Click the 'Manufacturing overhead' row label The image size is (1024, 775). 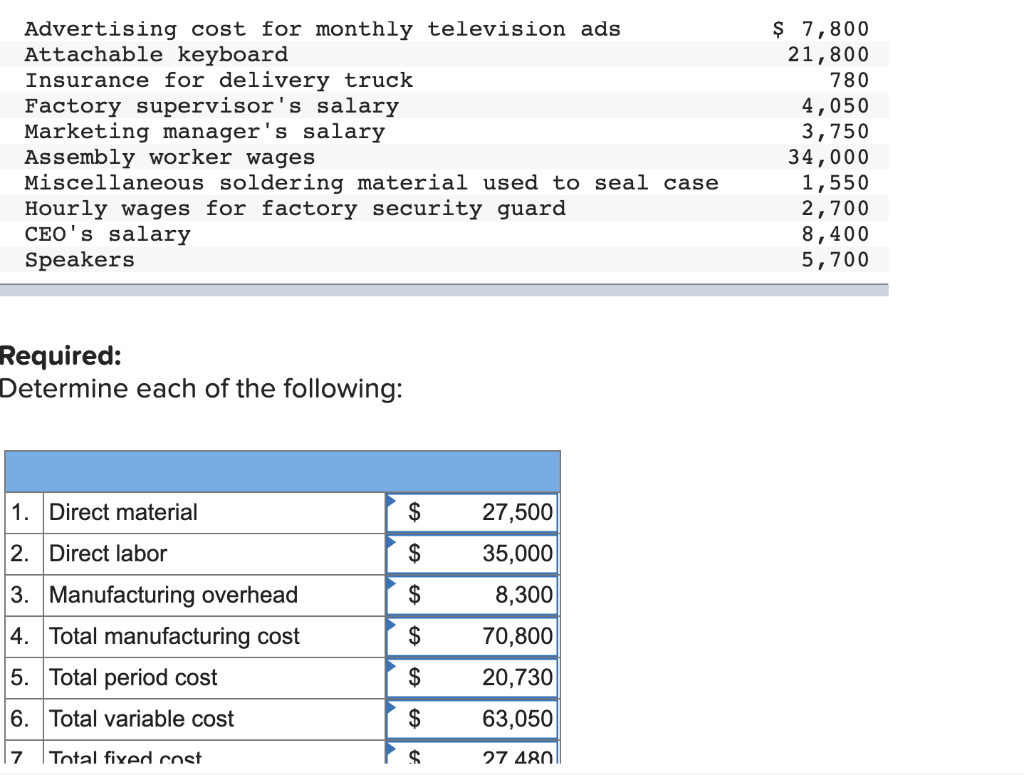click(x=174, y=595)
